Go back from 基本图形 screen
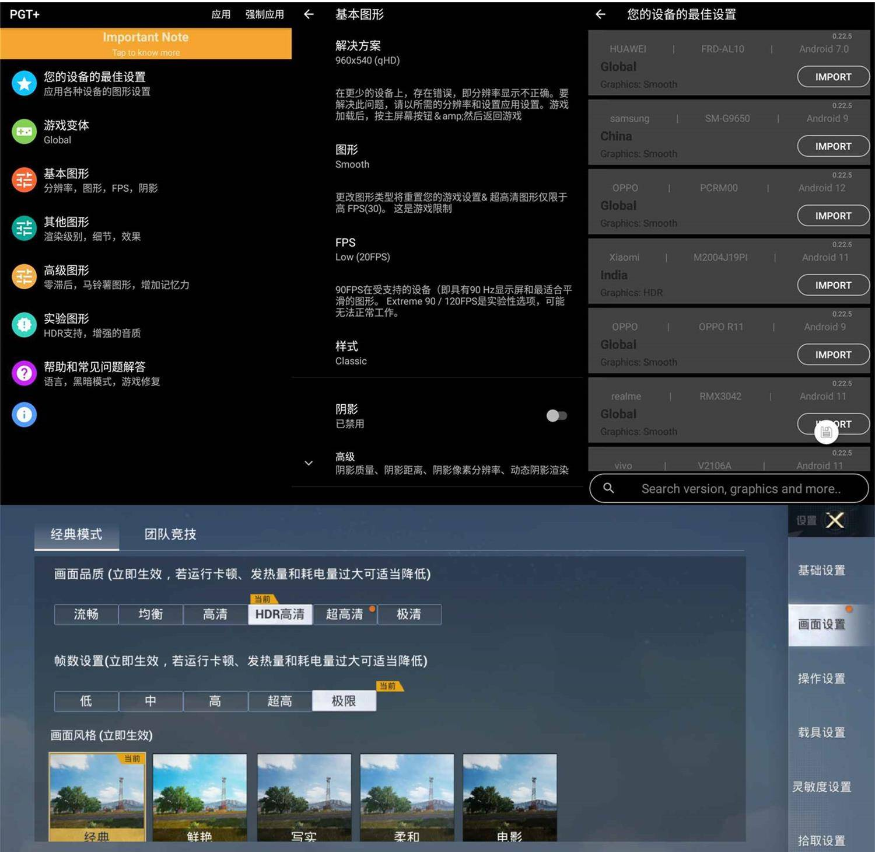875x852 pixels. (309, 15)
